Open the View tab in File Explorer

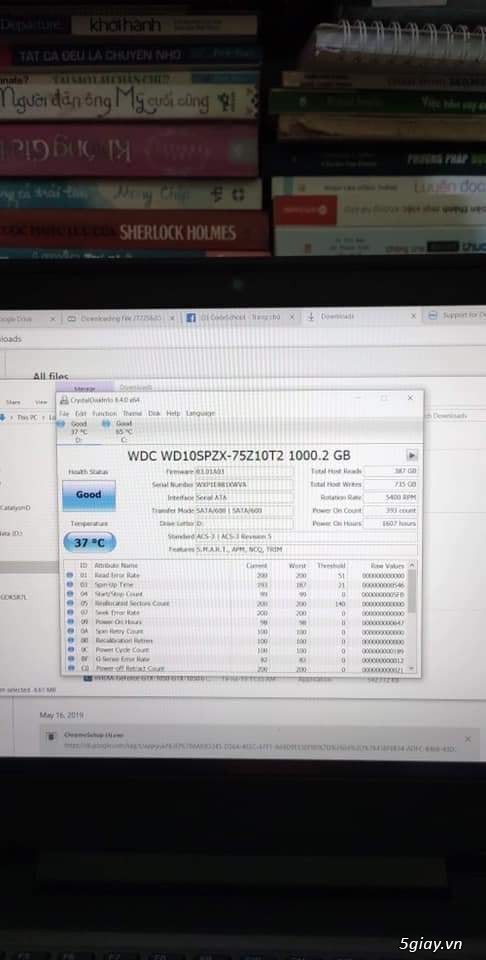[41, 402]
